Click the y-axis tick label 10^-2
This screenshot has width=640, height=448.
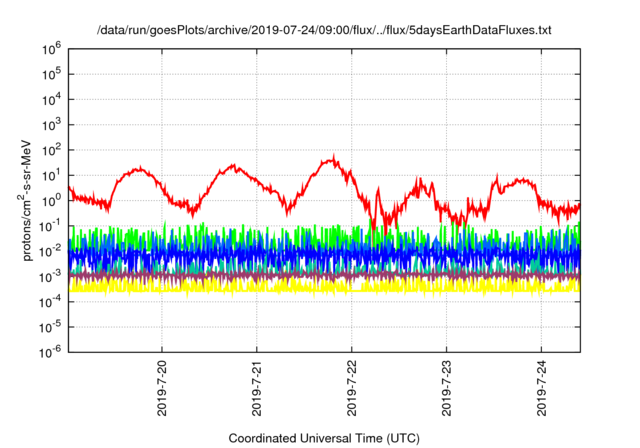pyautogui.click(x=51, y=251)
